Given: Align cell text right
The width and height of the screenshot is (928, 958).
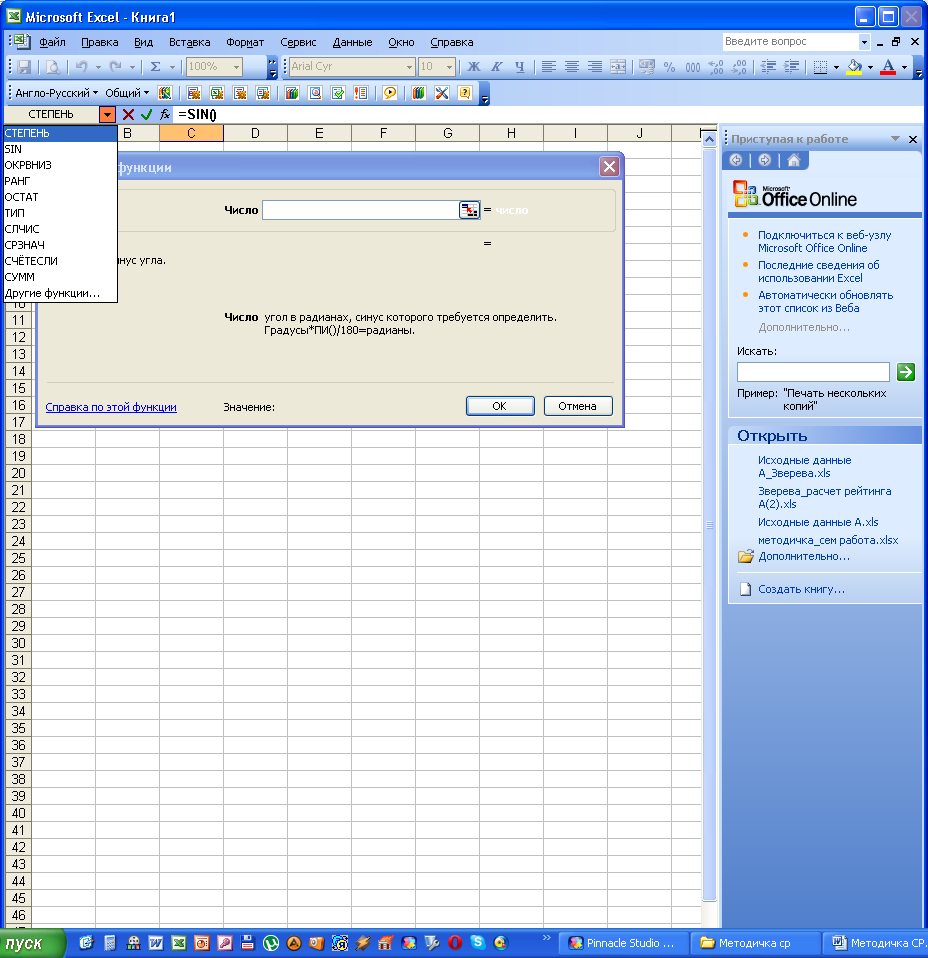Looking at the screenshot, I should 594,67.
